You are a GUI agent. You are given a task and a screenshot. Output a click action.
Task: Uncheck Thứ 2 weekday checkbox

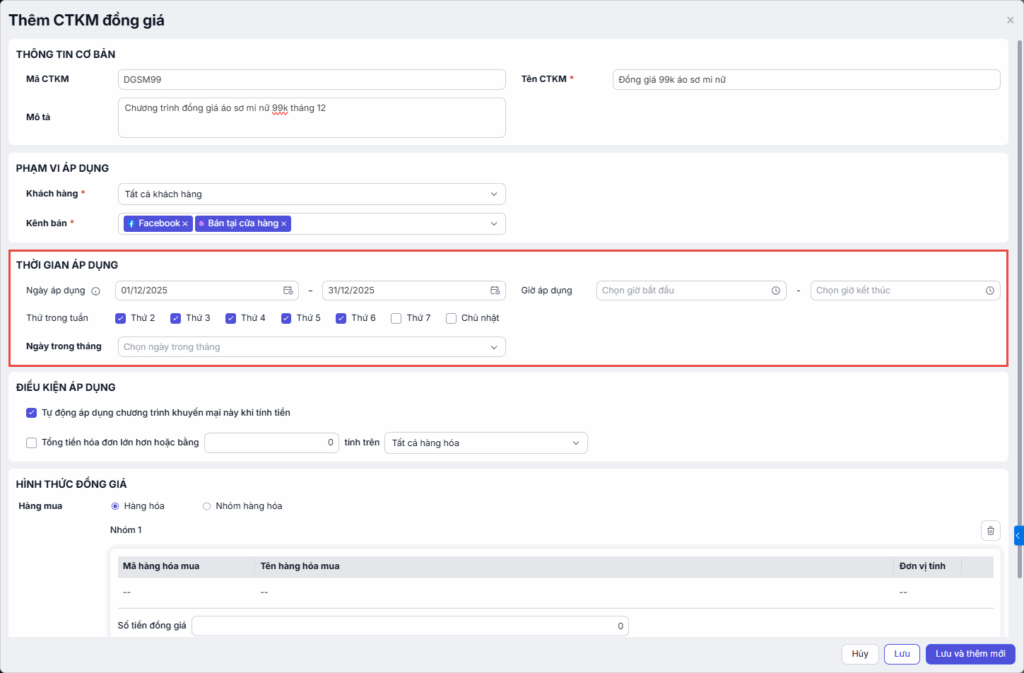tap(120, 318)
